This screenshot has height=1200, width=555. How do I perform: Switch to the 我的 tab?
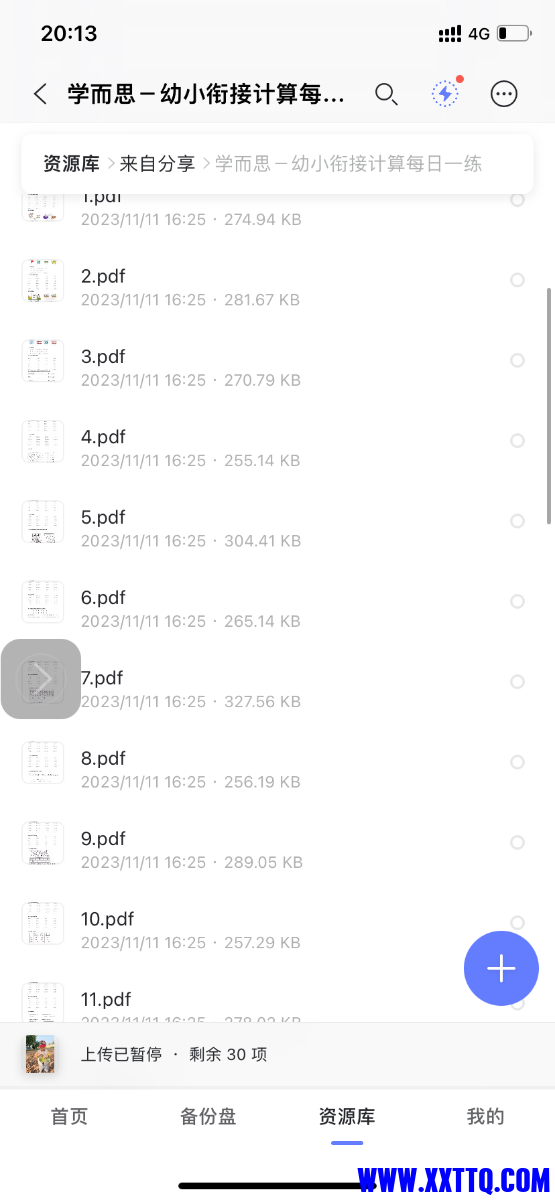[x=485, y=1117]
